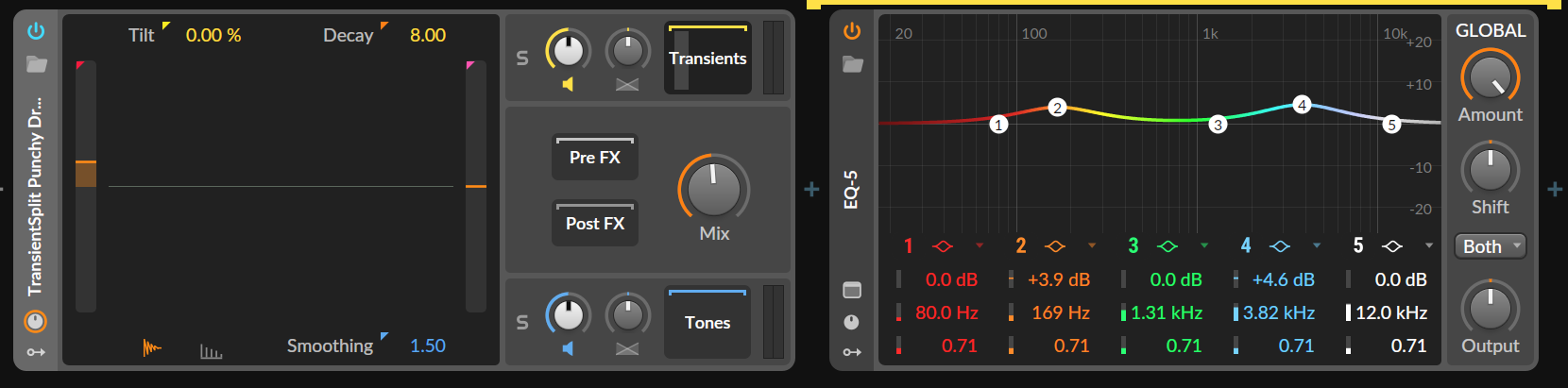Open the Both channel mode dropdown

1490,246
